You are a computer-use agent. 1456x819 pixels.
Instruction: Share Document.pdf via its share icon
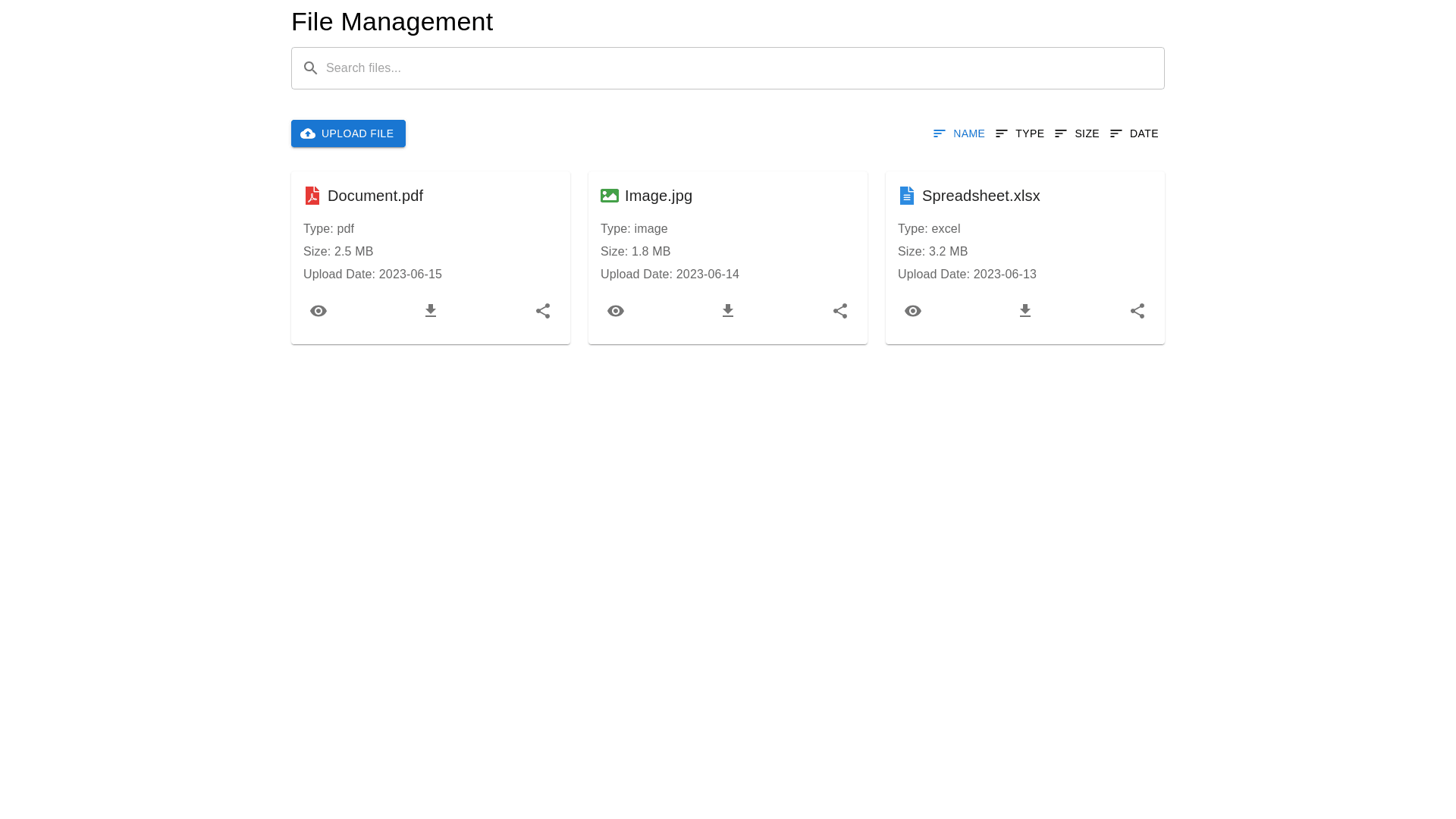(543, 311)
